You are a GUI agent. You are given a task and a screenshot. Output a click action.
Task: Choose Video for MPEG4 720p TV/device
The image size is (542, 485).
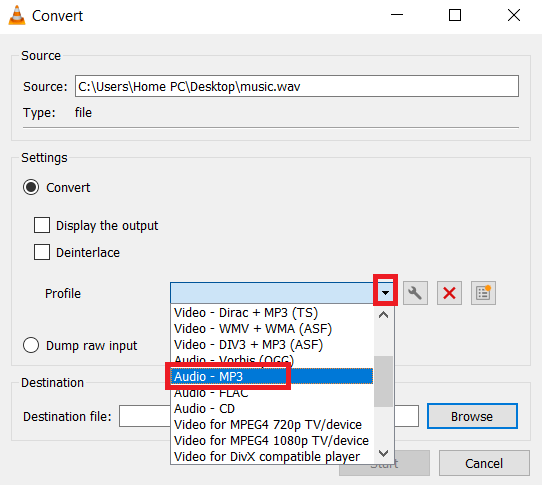[272, 425]
